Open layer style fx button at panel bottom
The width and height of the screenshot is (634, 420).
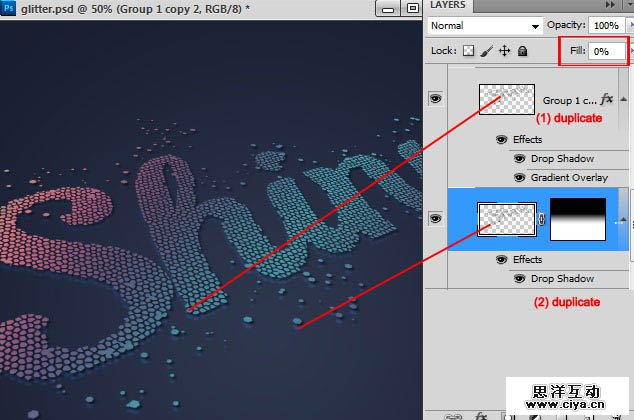click(481, 416)
